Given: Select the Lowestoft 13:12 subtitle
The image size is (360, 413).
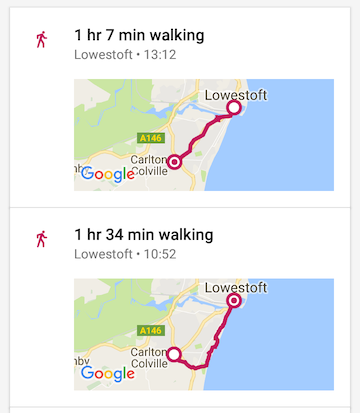Looking at the screenshot, I should point(125,55).
